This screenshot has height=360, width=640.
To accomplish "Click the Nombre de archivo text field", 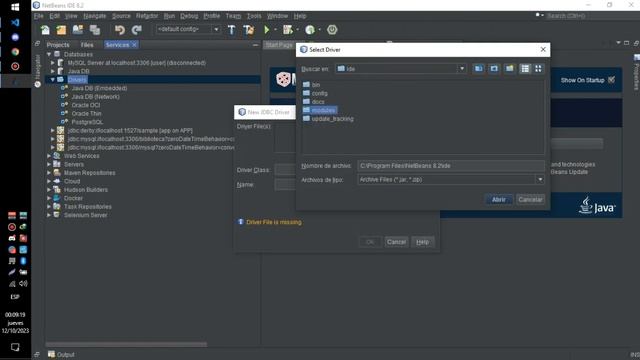I will coord(451,166).
